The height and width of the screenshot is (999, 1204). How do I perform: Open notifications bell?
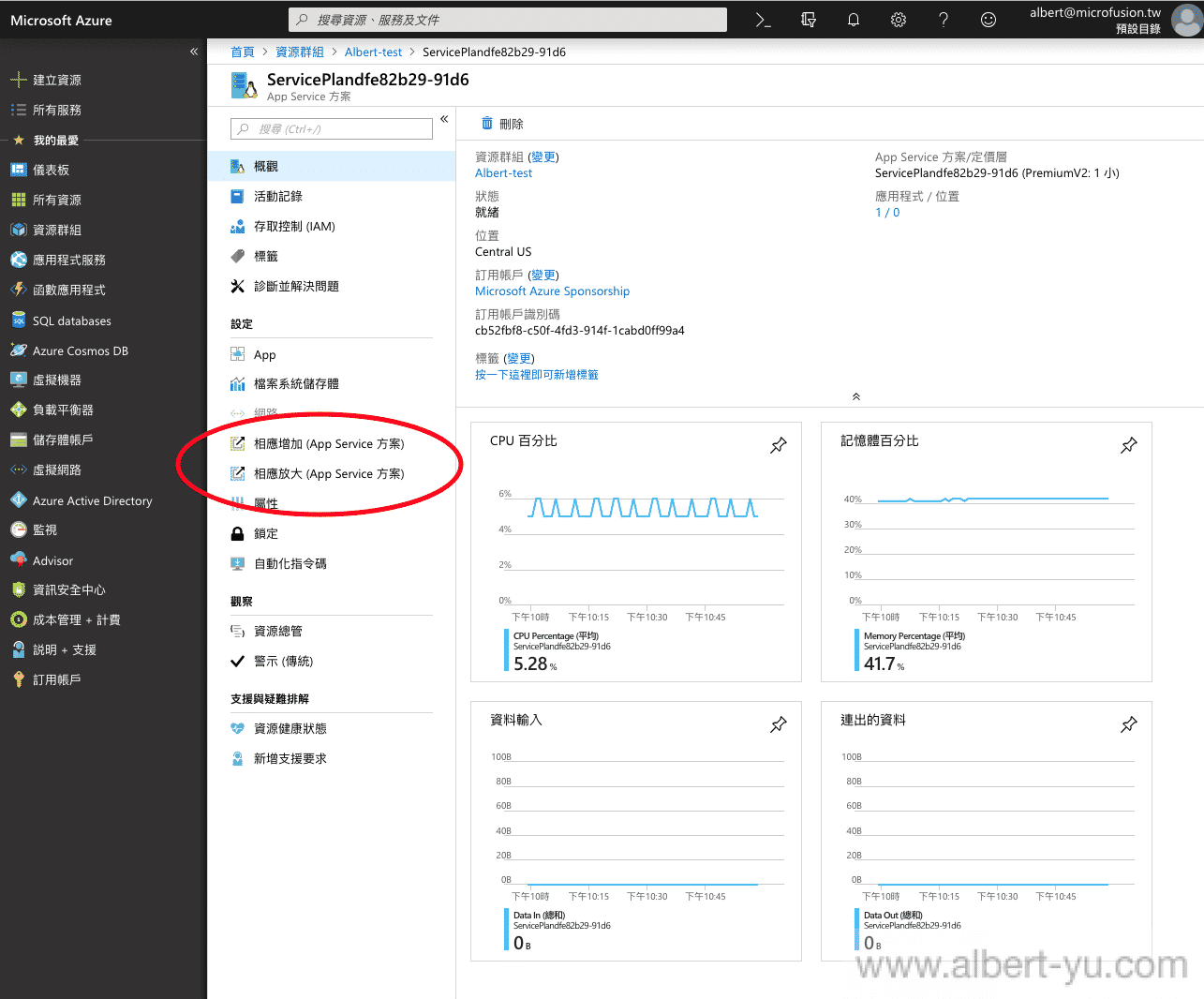coord(854,20)
